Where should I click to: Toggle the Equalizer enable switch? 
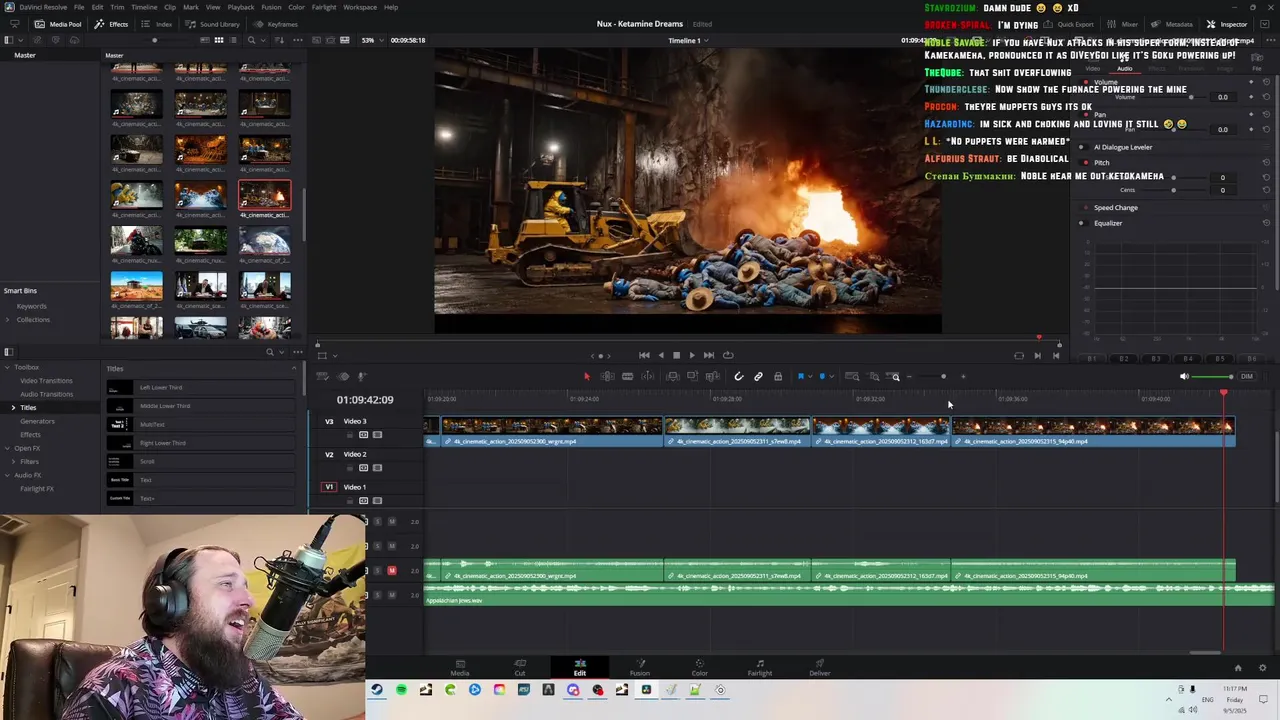tap(1081, 223)
